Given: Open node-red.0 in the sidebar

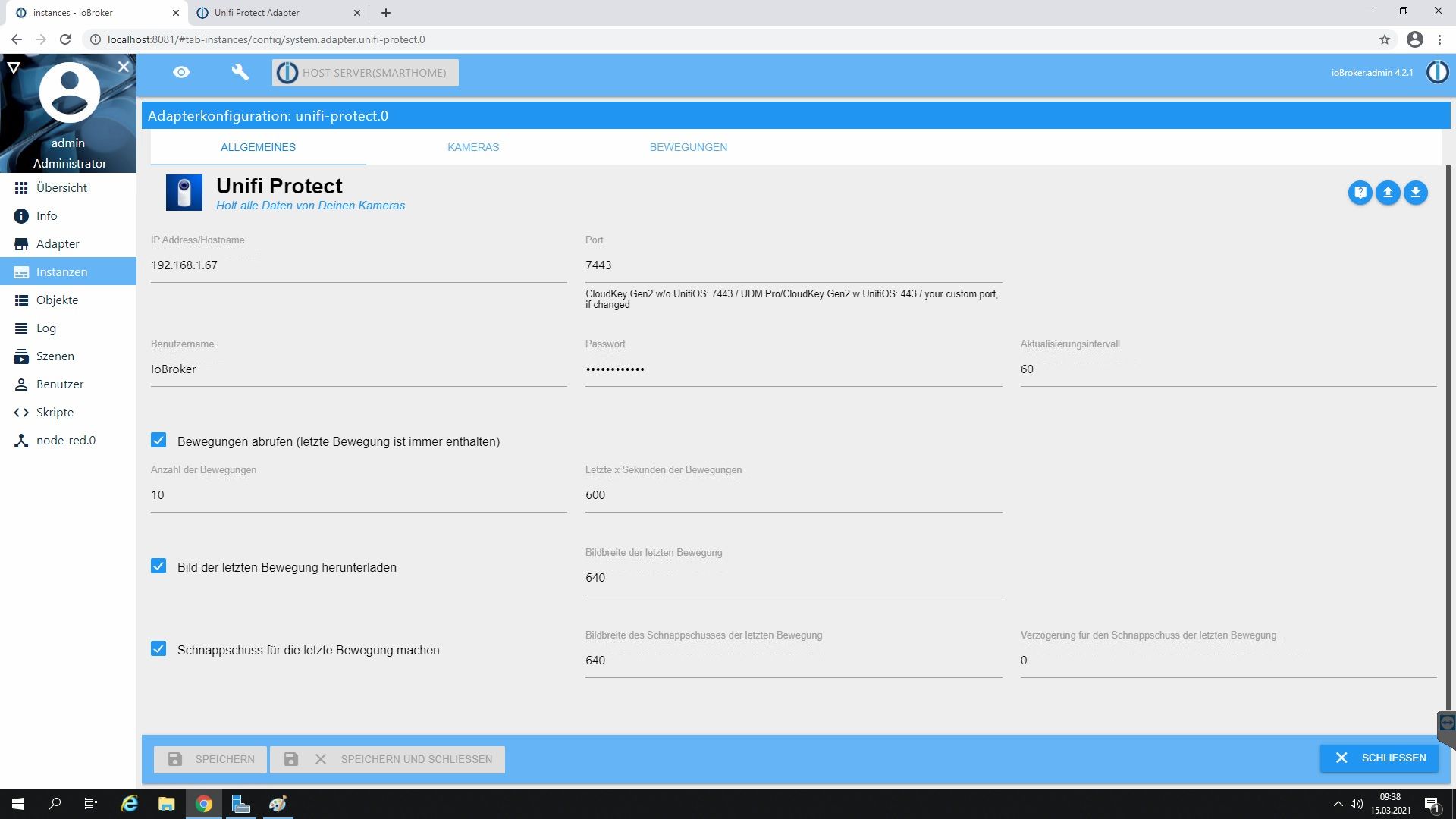Looking at the screenshot, I should [68, 441].
